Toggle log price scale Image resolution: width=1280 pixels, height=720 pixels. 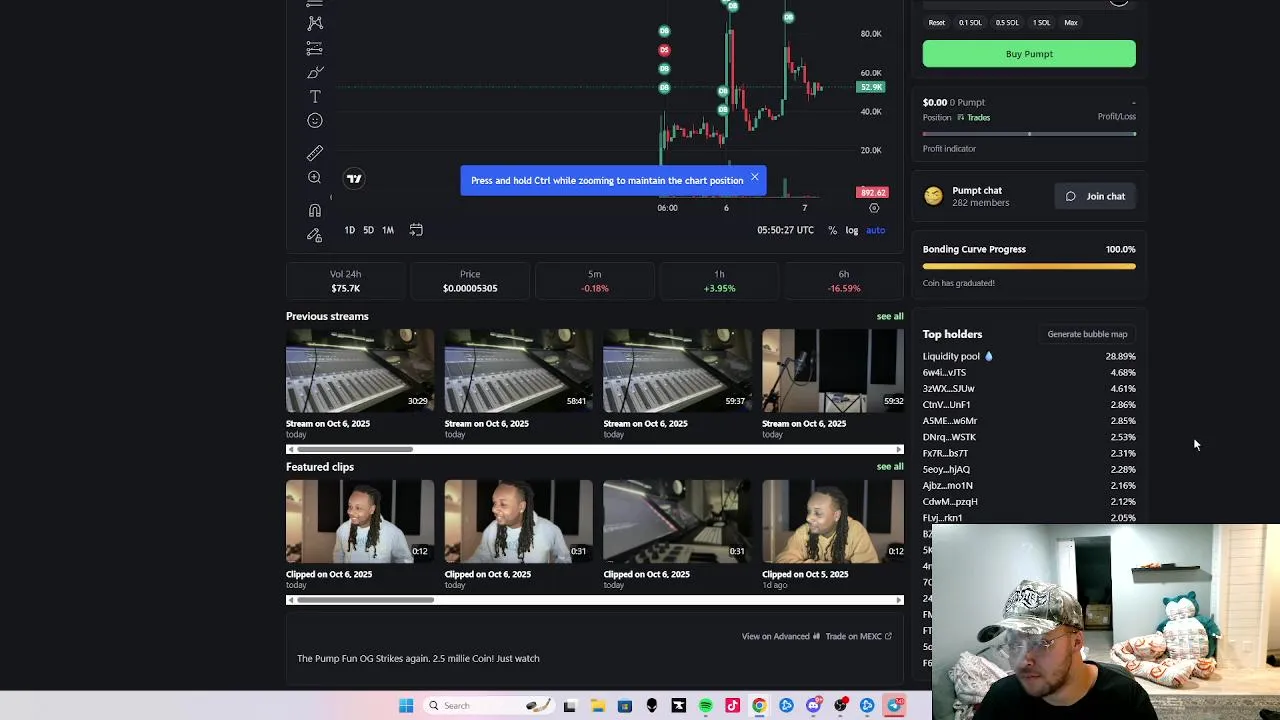pyautogui.click(x=852, y=230)
